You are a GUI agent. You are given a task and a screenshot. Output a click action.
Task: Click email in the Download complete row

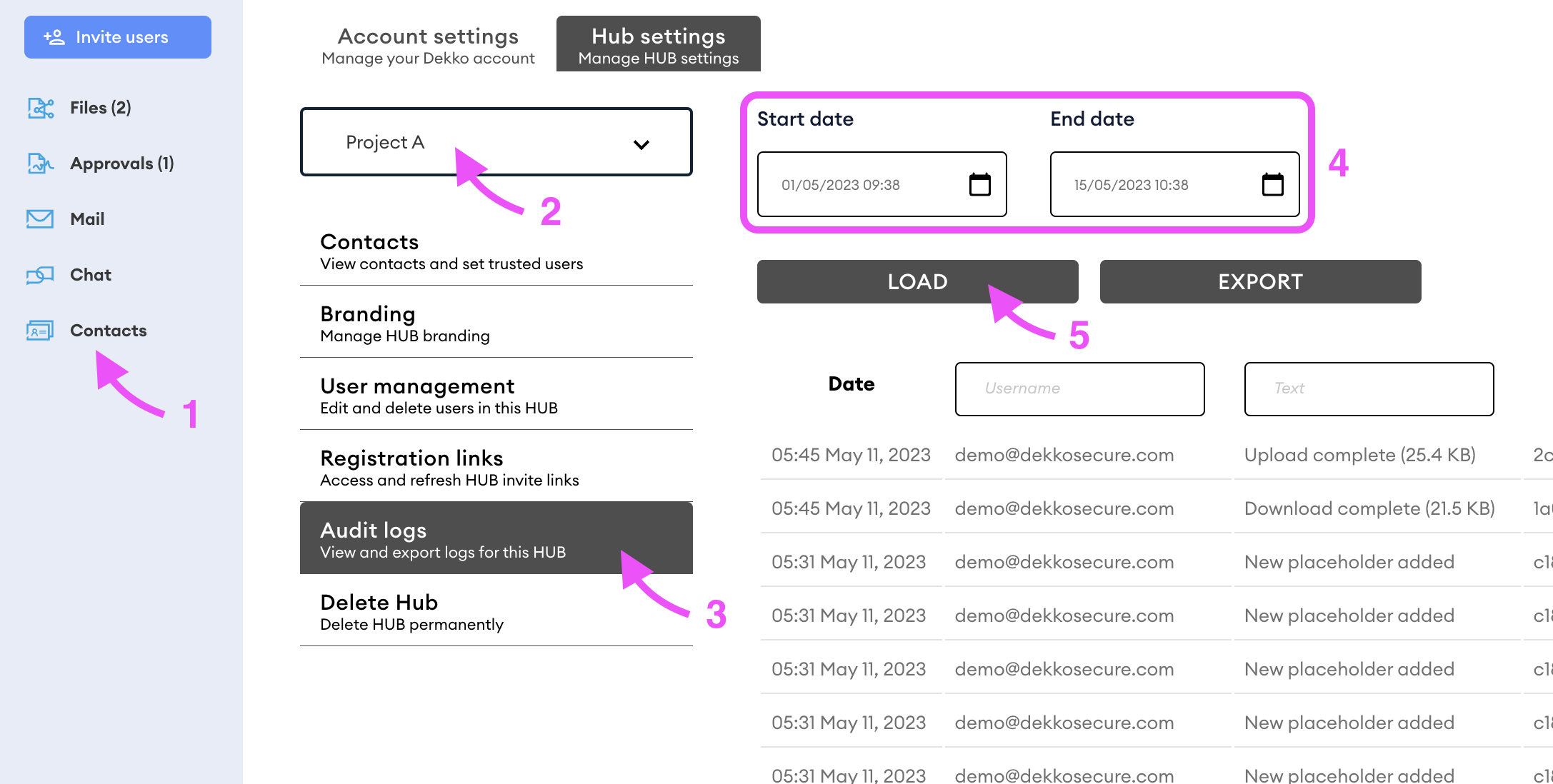[x=1064, y=508]
